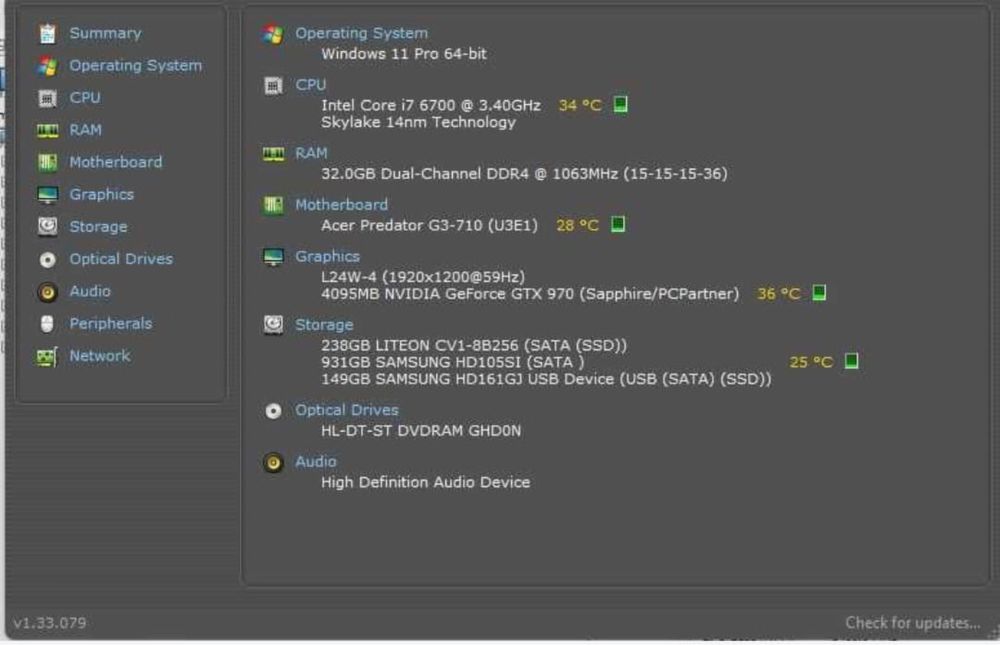
Task: Click the 931GB SAMSUNG HD105SI drive line
Action: coord(453,362)
